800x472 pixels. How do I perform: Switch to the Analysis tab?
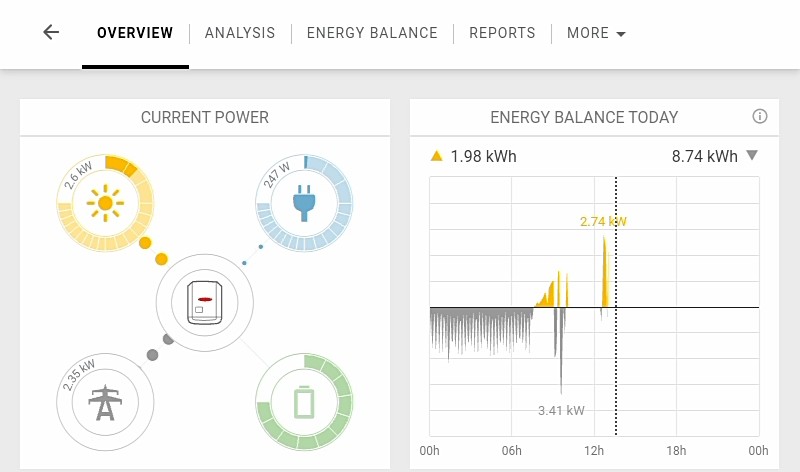point(240,33)
